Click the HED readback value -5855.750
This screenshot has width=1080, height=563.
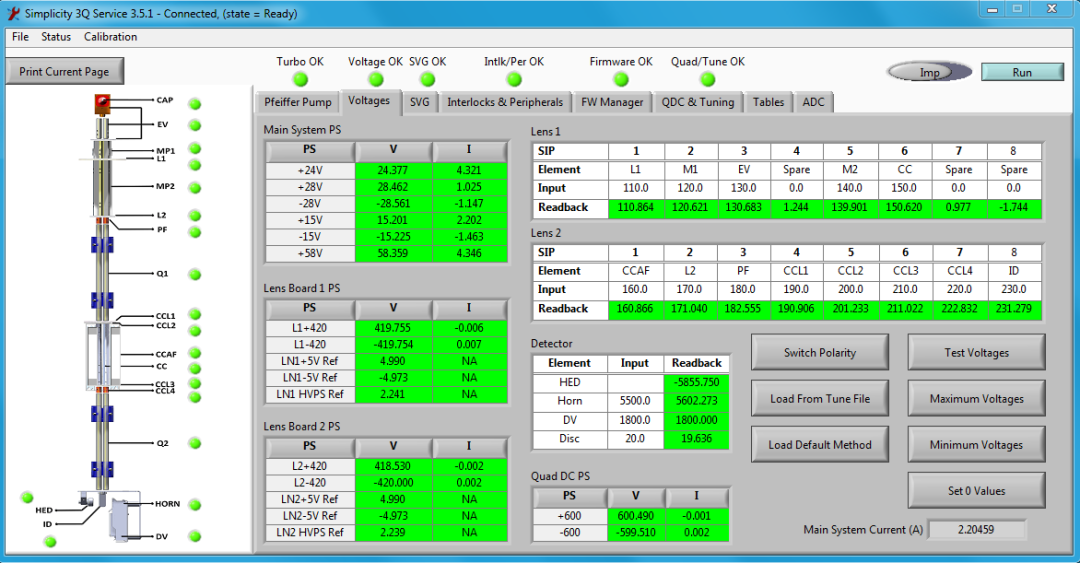[x=696, y=382]
